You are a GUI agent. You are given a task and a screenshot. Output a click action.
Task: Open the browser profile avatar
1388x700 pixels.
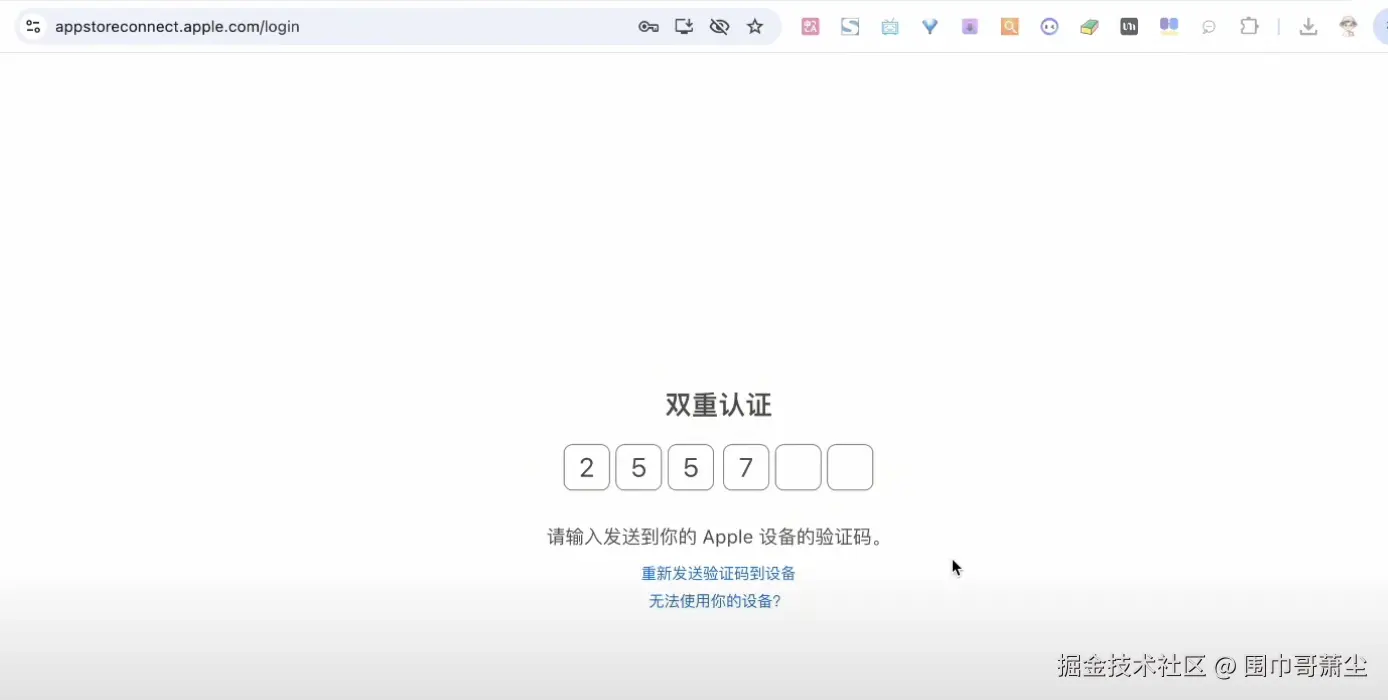[x=1349, y=27]
